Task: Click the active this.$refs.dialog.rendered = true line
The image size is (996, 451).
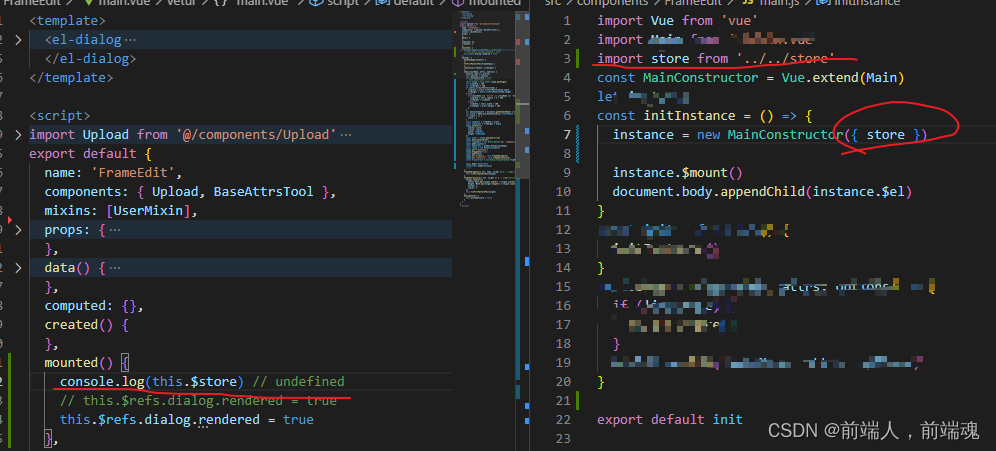Action: [x=187, y=420]
